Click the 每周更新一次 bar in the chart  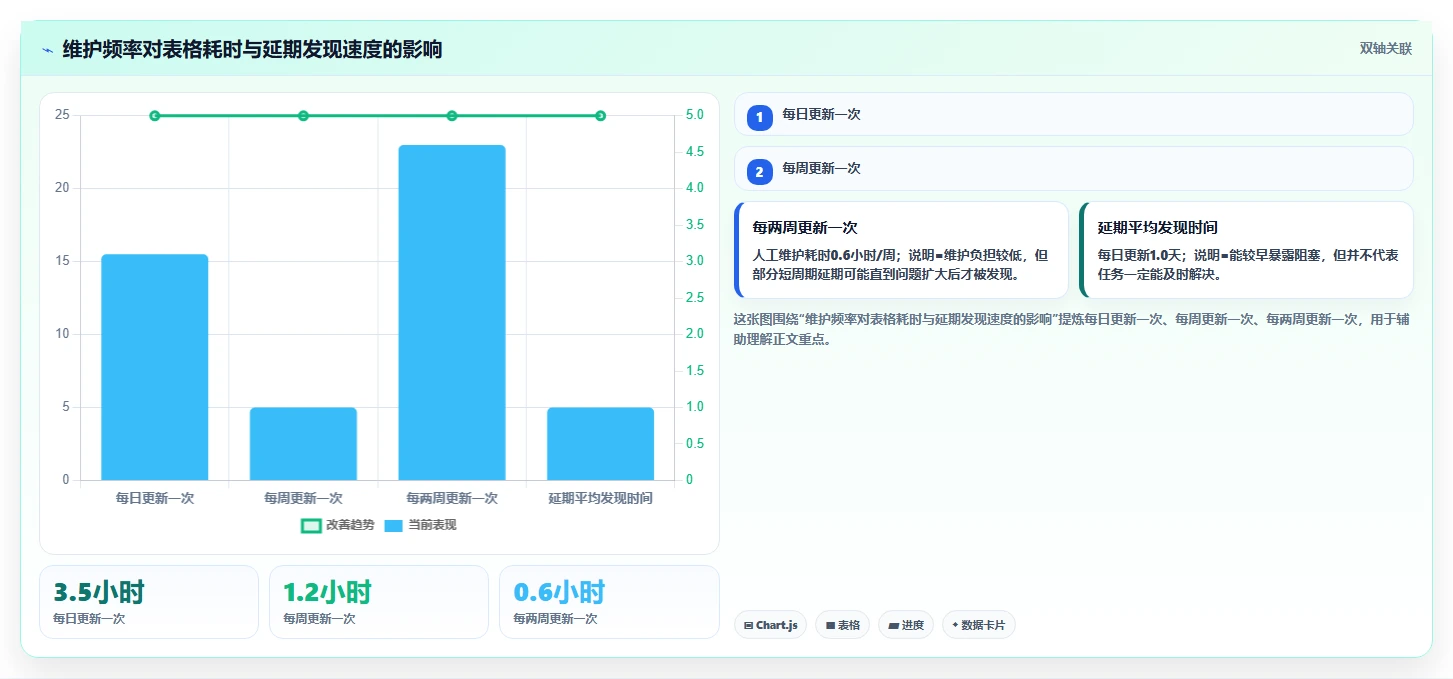[x=303, y=444]
